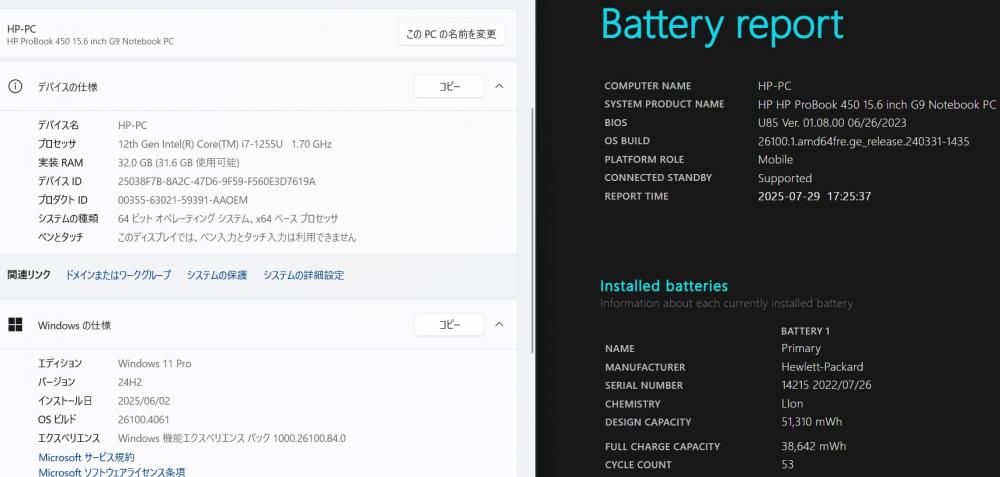Select the cycle count value 53
The image size is (1000, 477).
787,464
